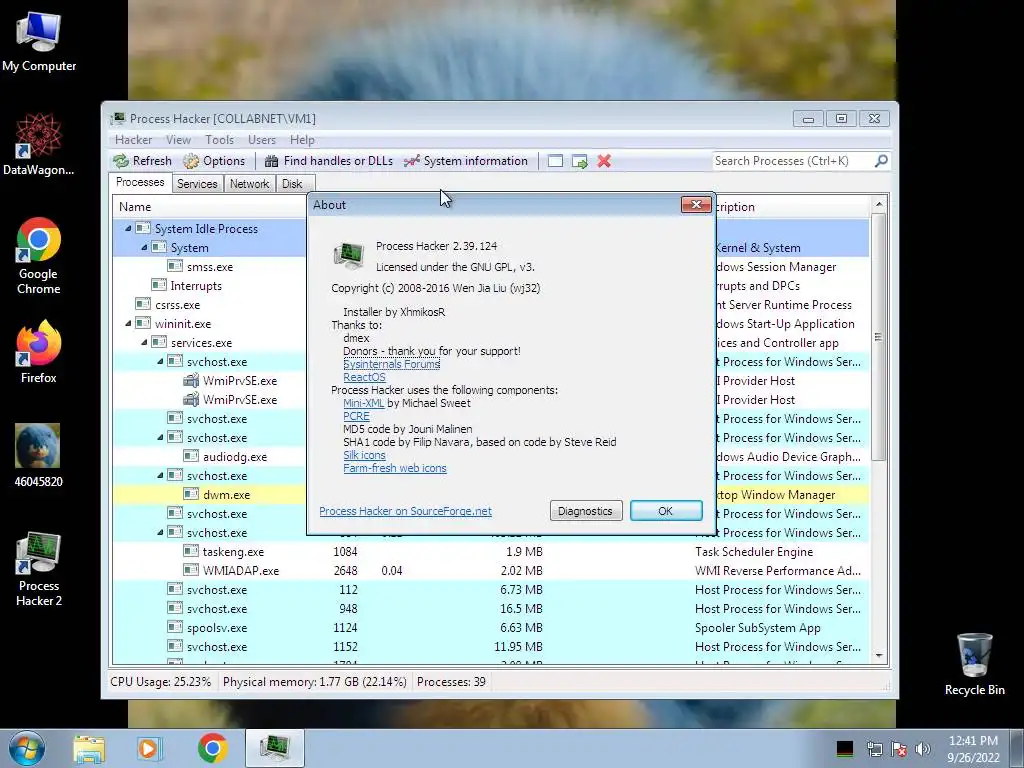Open the Hacker menu
The width and height of the screenshot is (1024, 768).
pos(133,140)
